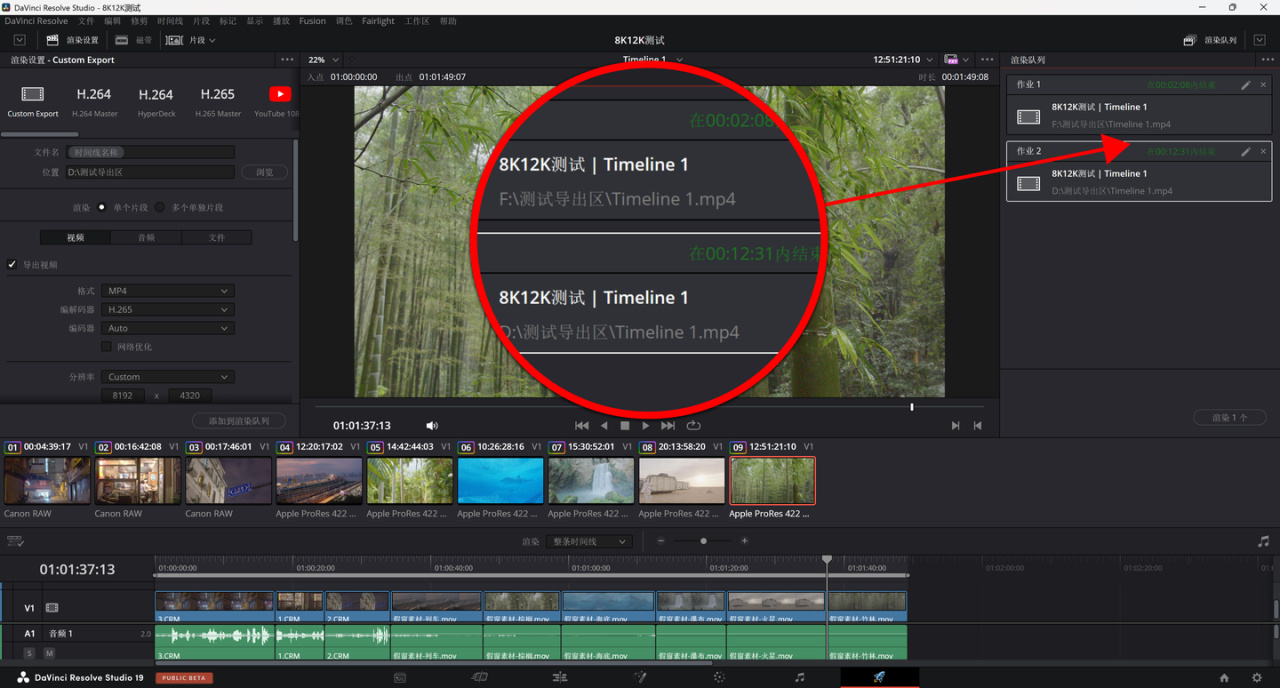
Task: Switch to the Cut page icon
Action: point(480,677)
